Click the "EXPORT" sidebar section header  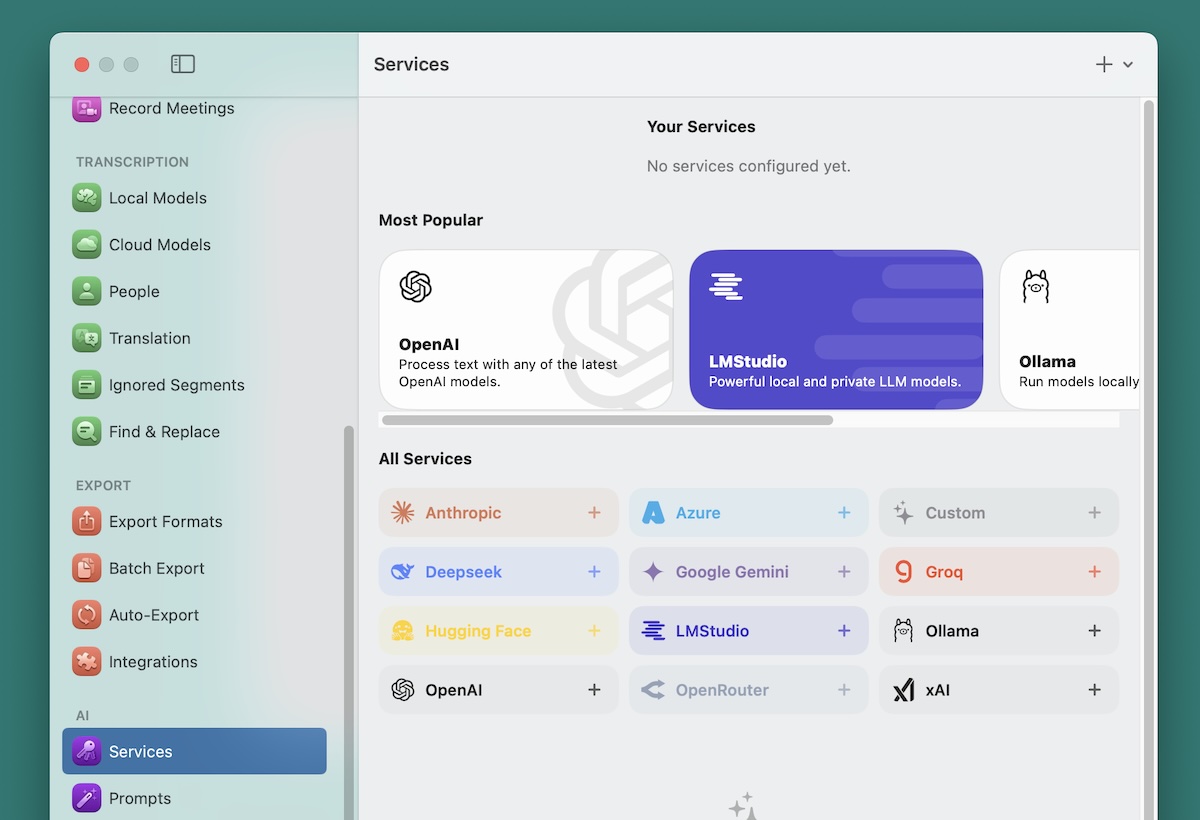(104, 486)
